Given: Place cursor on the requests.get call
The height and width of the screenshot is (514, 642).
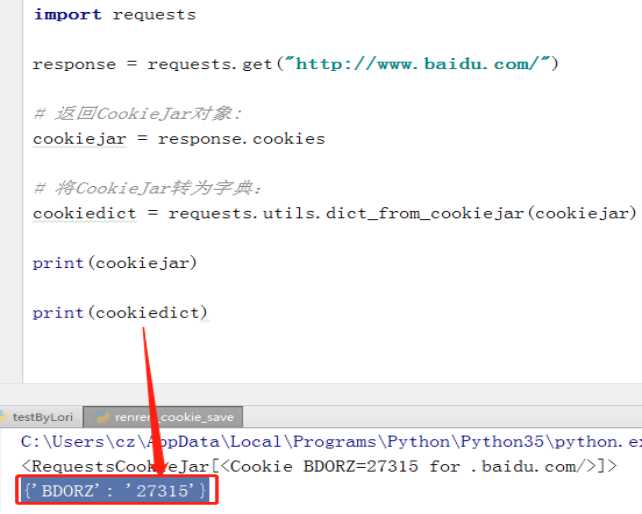Looking at the screenshot, I should (x=210, y=64).
